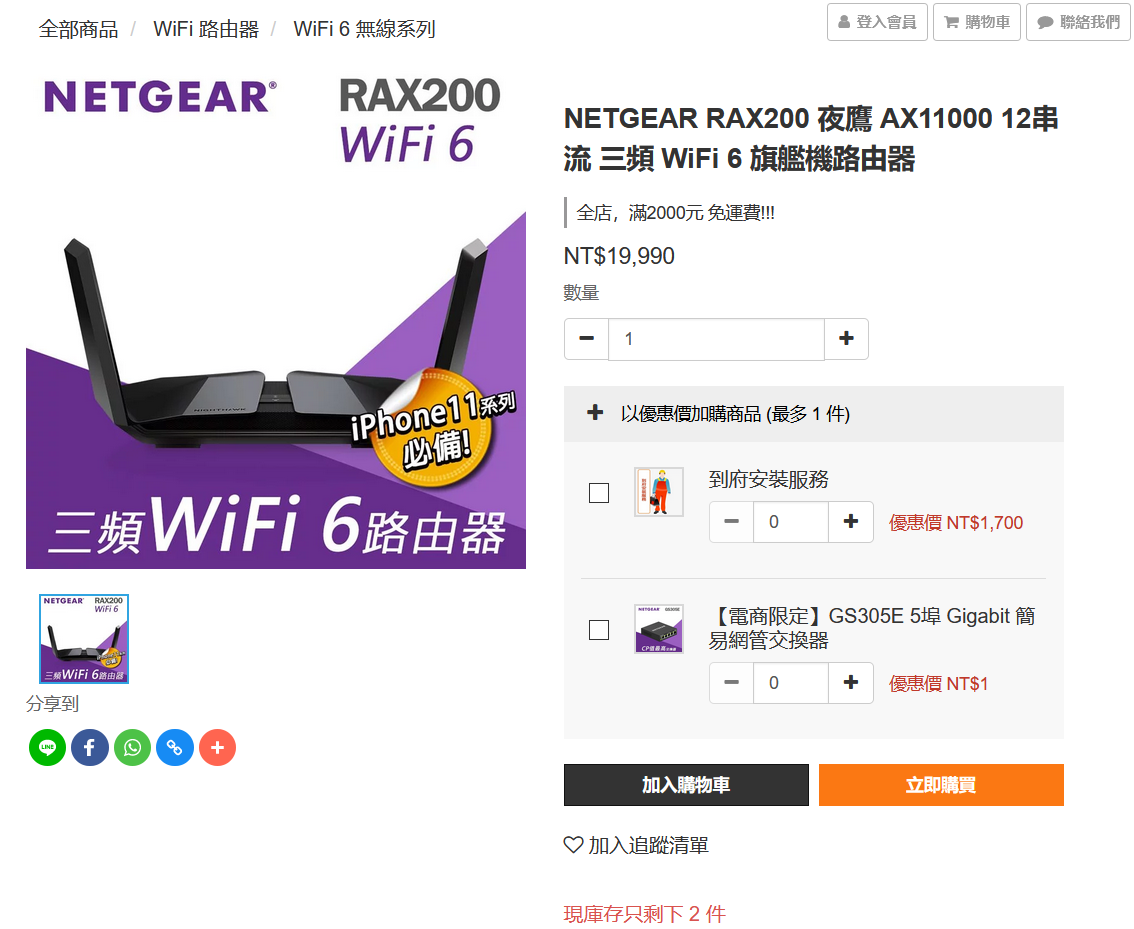1134x929 pixels.
Task: Open WiFi 路由器 breadcrumb category
Action: click(x=206, y=29)
